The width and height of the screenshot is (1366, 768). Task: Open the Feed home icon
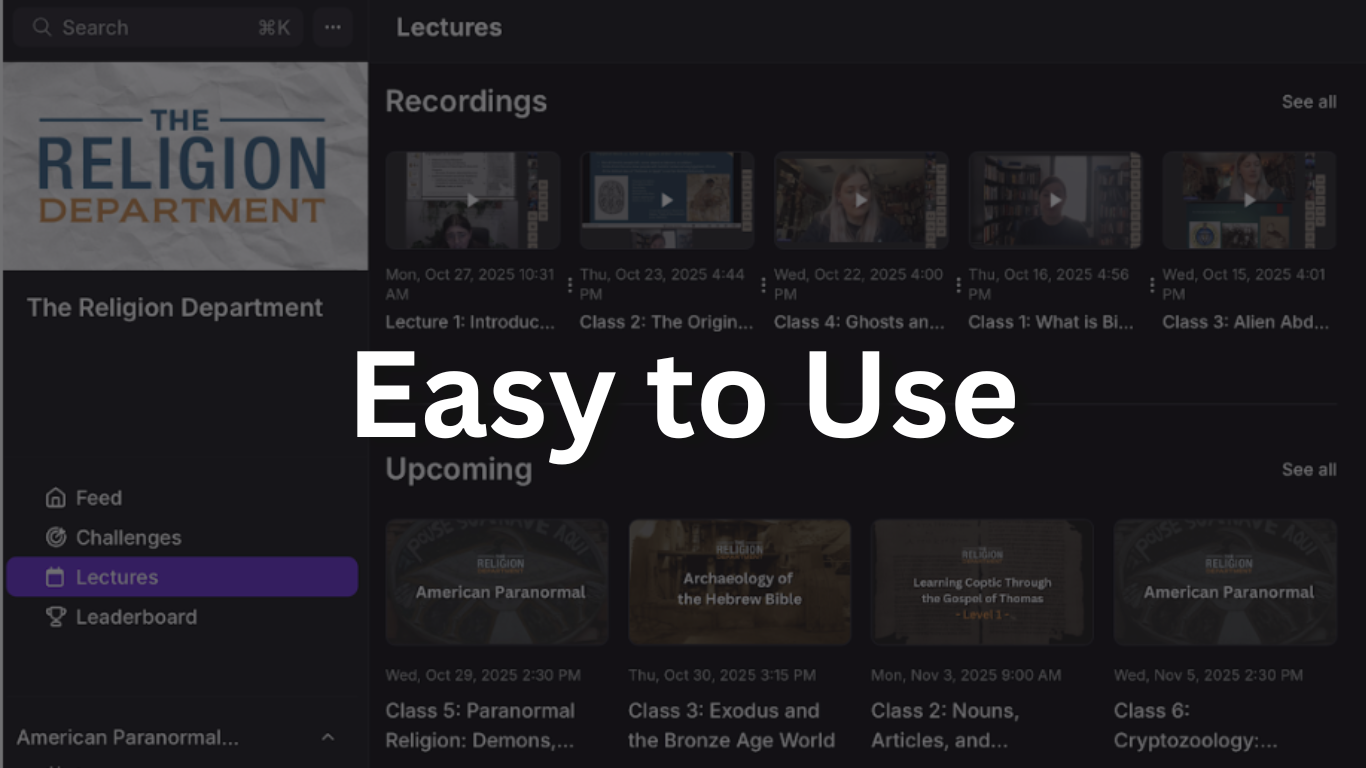(56, 498)
